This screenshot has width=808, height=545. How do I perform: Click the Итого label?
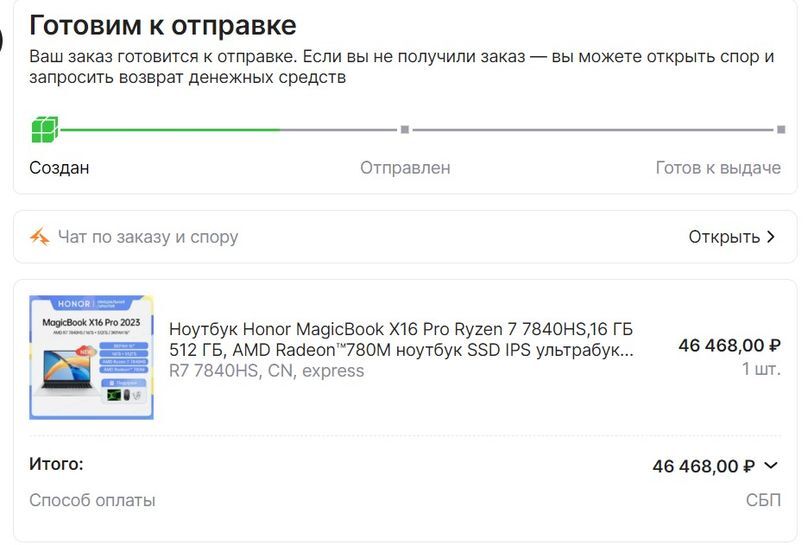[56, 464]
